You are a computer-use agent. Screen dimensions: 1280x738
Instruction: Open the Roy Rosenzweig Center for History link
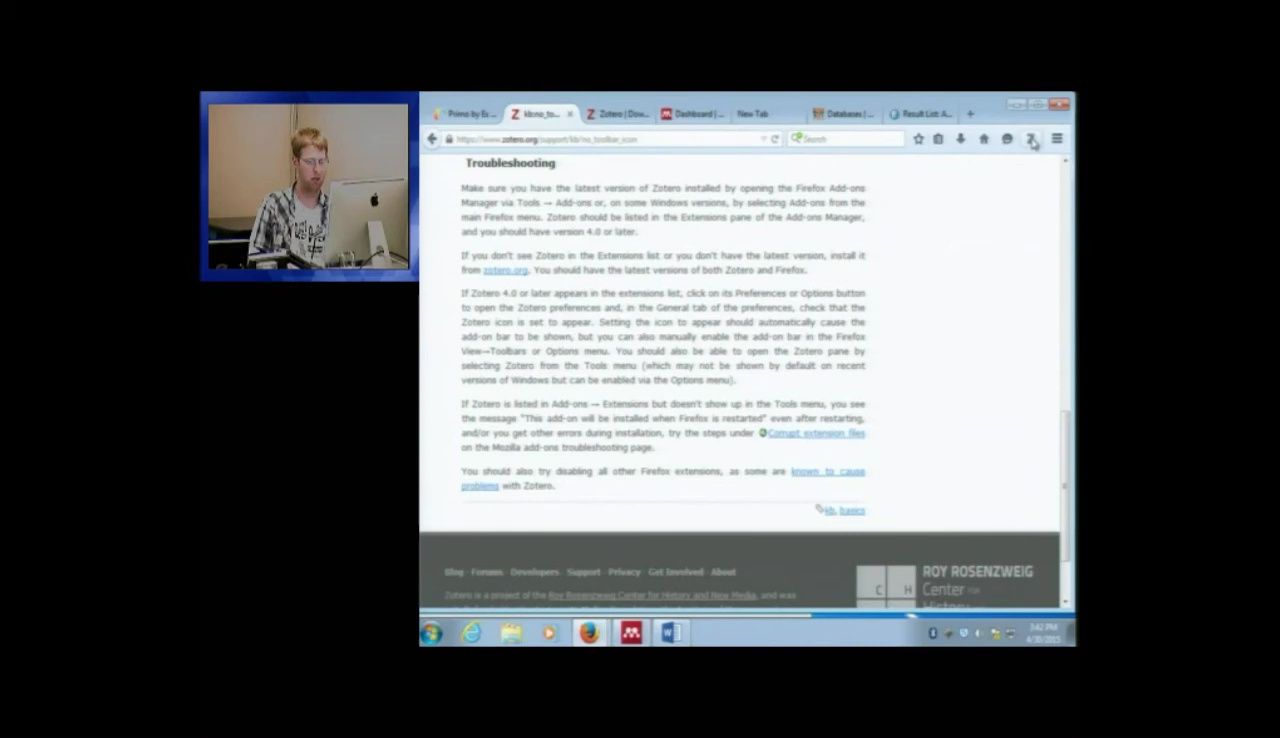[652, 595]
